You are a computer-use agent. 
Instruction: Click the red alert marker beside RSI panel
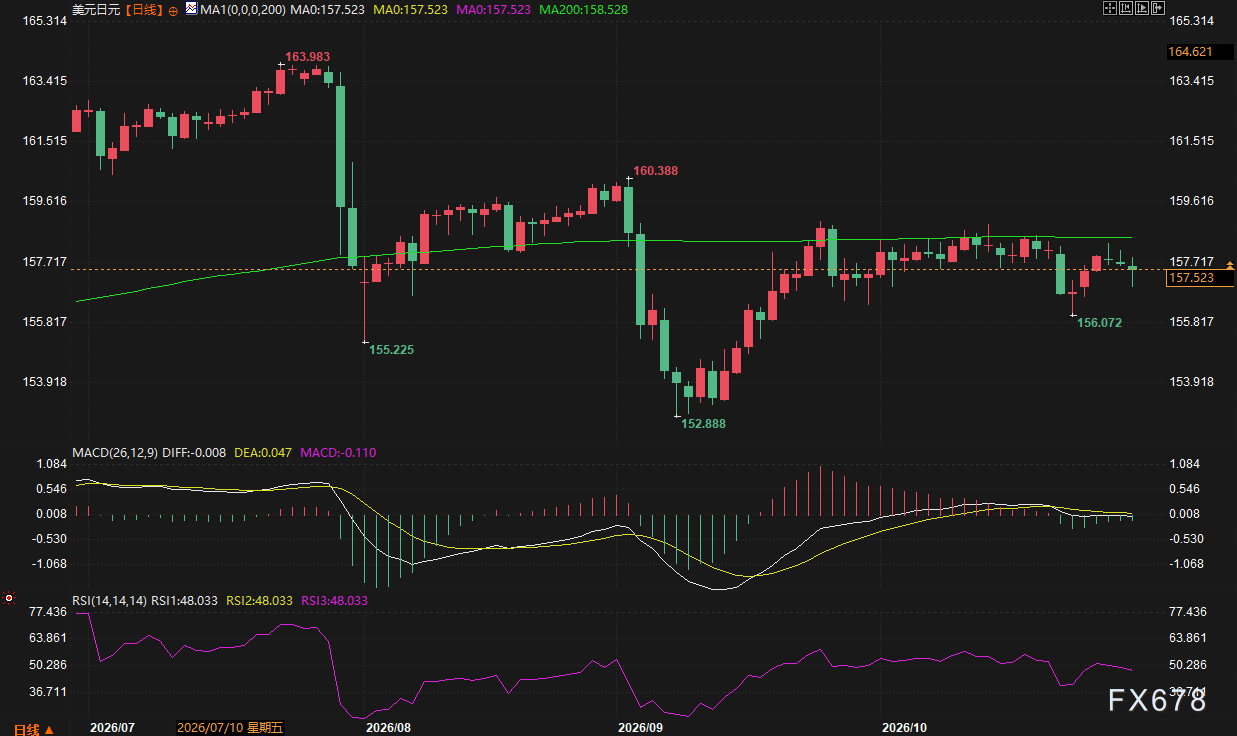(9, 599)
